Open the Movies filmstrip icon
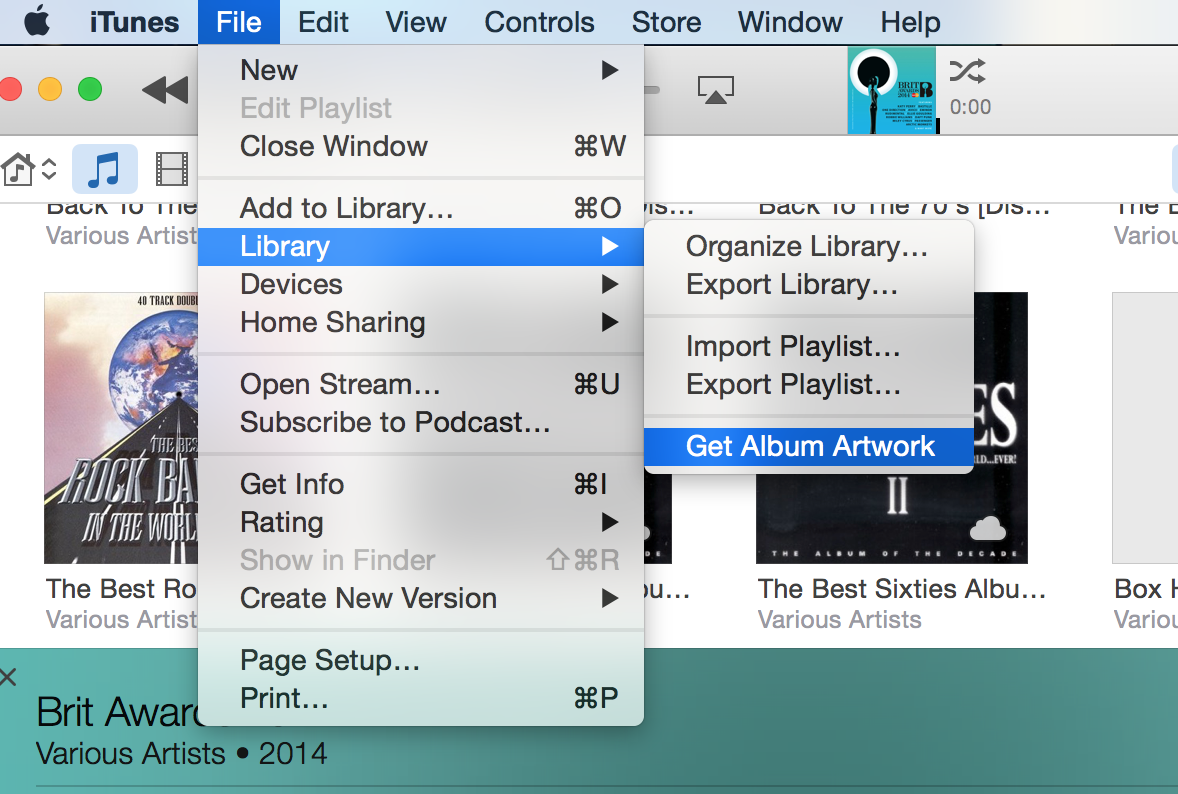 click(172, 169)
